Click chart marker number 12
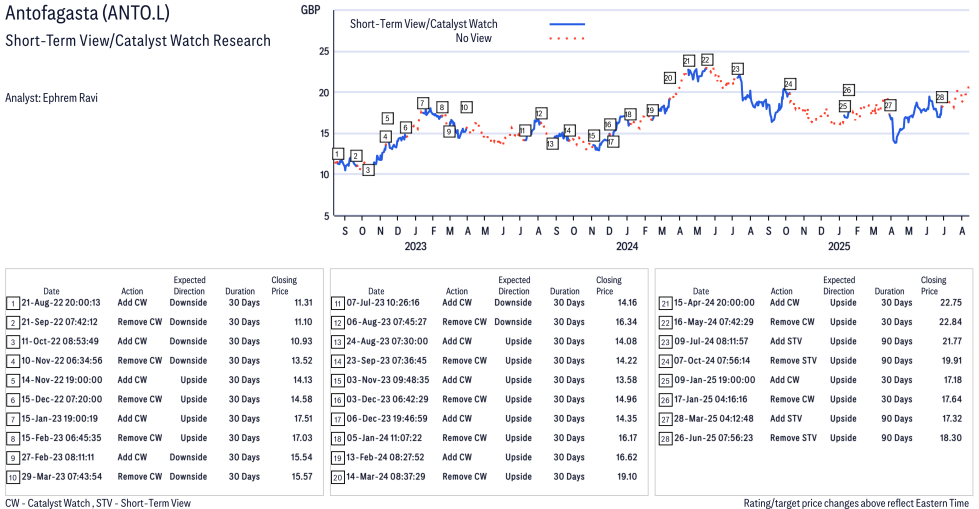This screenshot has height=509, width=979. 541,113
